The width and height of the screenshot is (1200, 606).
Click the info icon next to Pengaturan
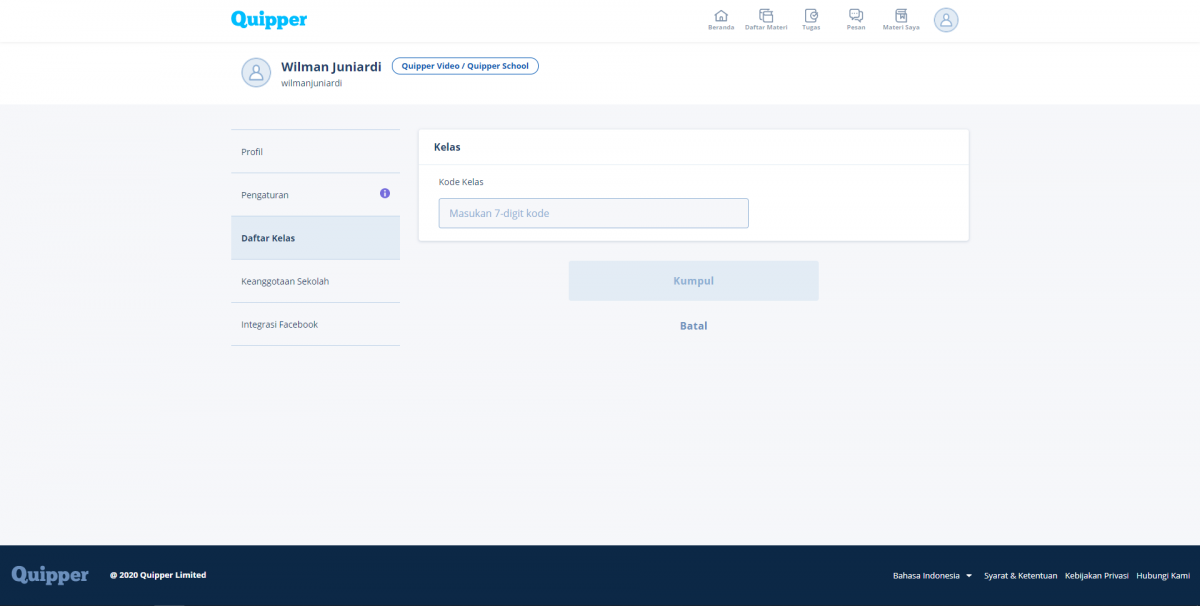click(x=384, y=193)
